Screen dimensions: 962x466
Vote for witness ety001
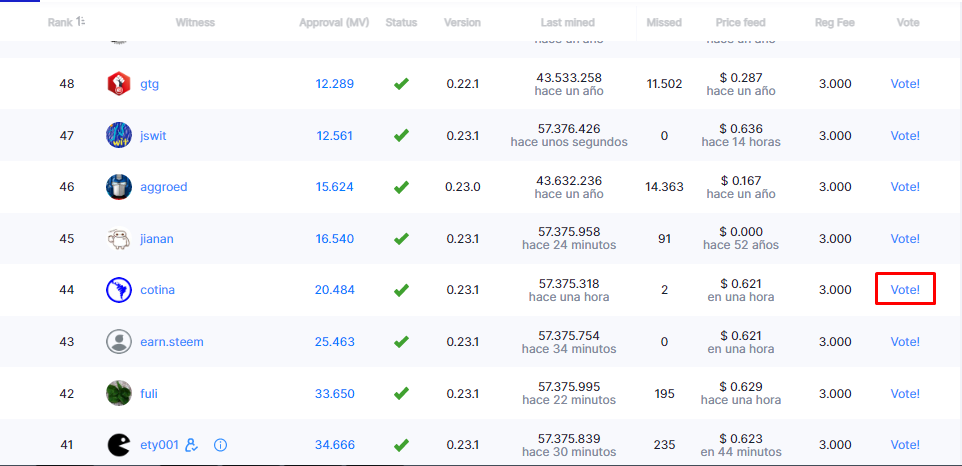(905, 445)
